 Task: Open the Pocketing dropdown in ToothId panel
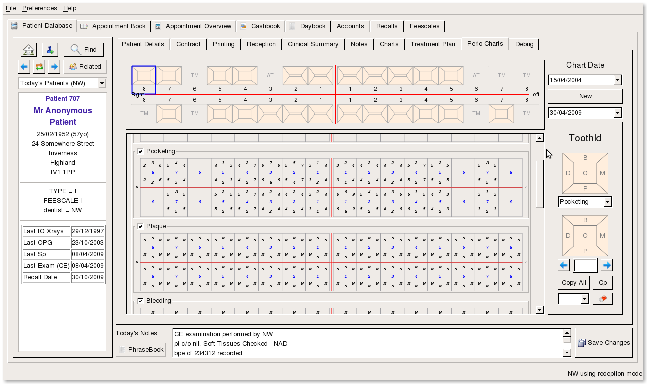click(607, 202)
